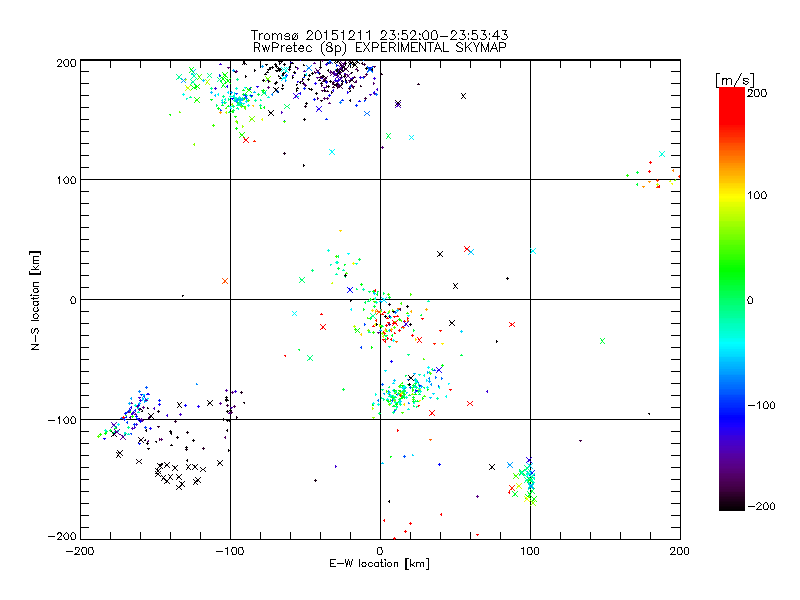Click the E-W axis tick label '-100'
800x600 pixels.
coord(230,551)
